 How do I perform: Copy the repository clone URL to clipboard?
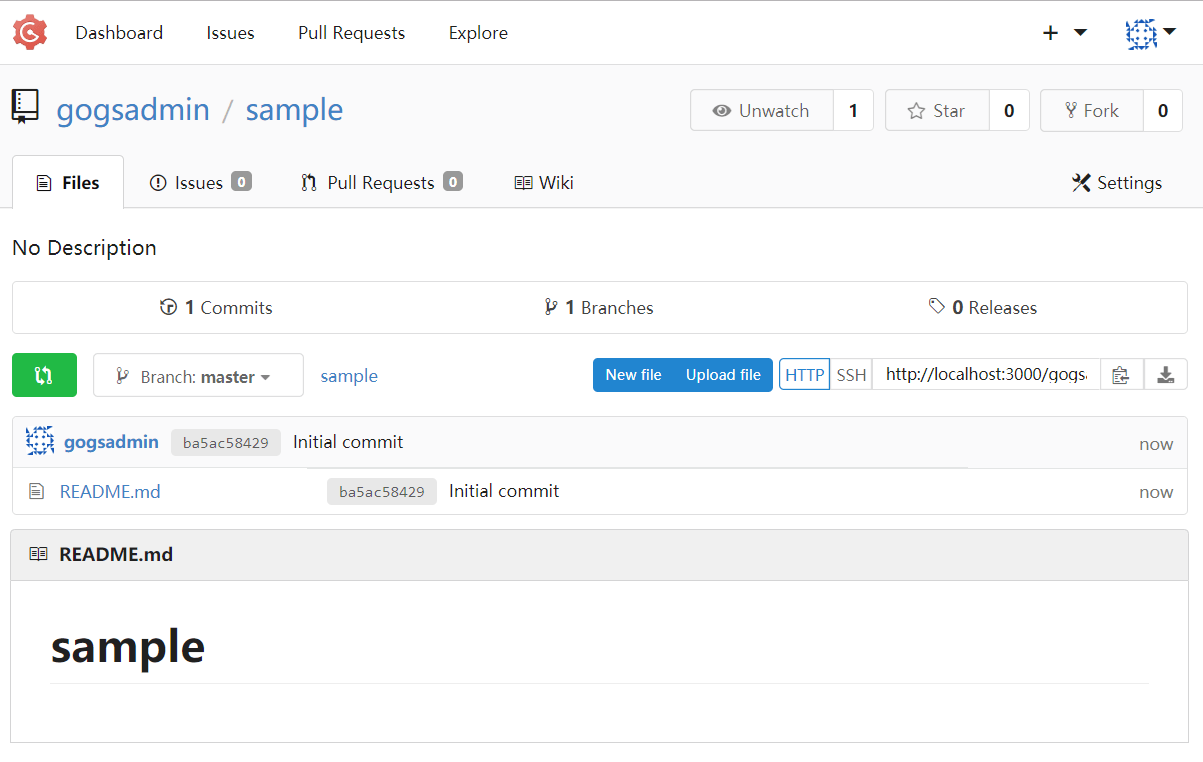pyautogui.click(x=1121, y=375)
